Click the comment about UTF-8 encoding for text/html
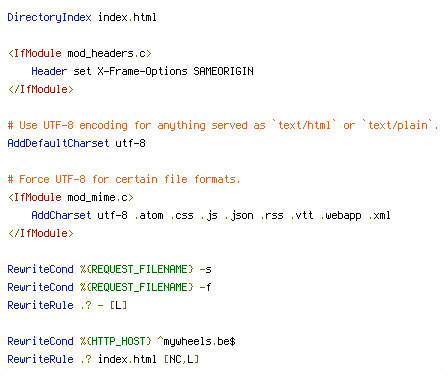 pyautogui.click(x=223, y=125)
